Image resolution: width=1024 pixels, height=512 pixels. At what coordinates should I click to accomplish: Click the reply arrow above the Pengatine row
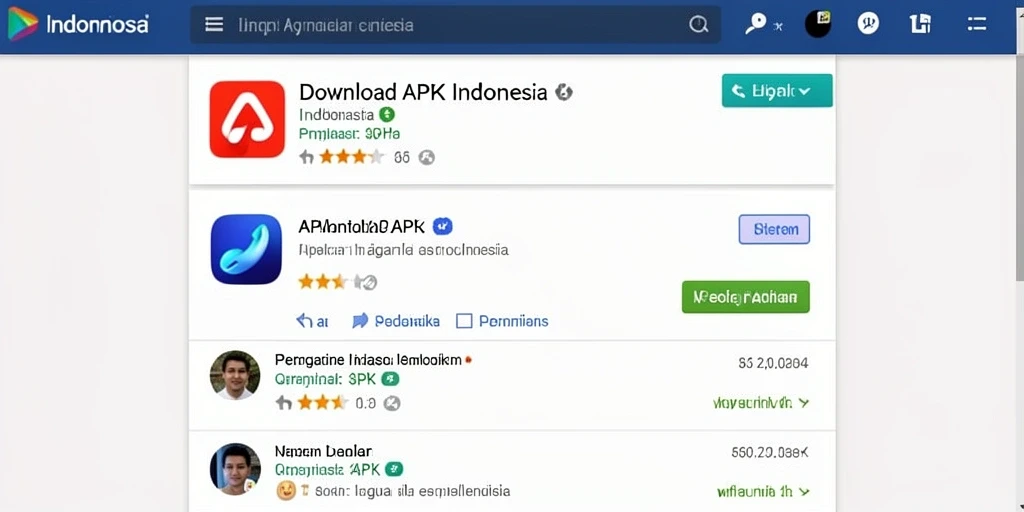pos(305,321)
